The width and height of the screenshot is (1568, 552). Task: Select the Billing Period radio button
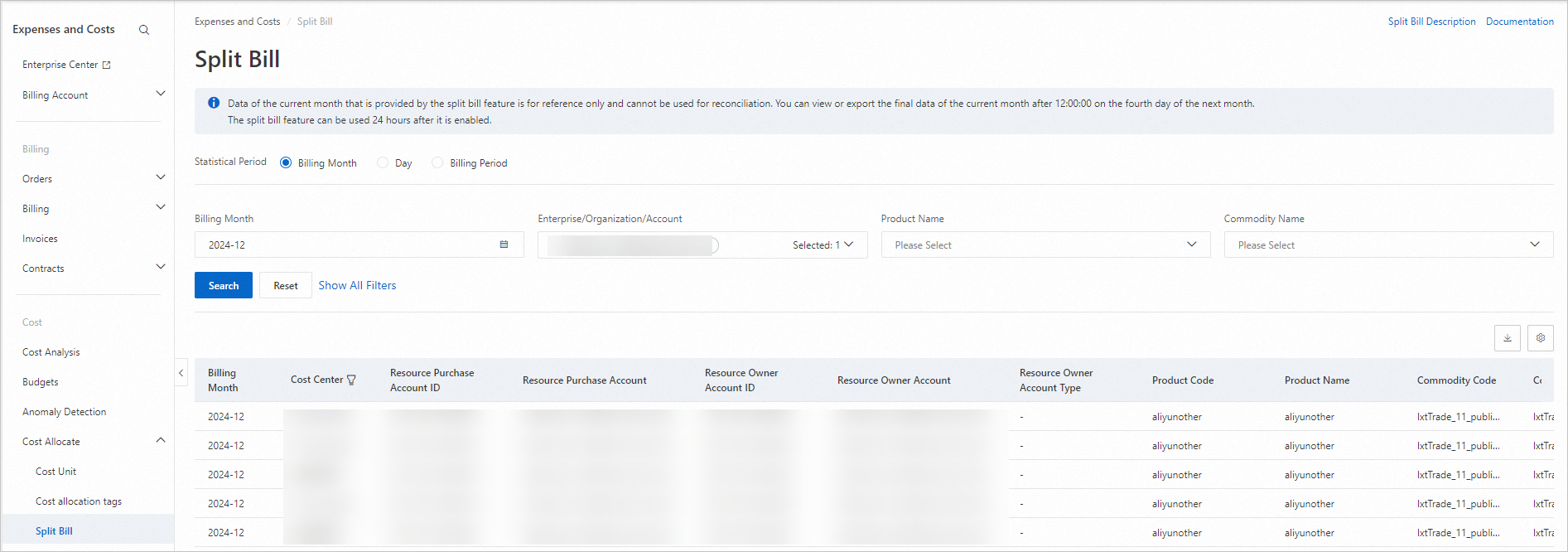(437, 162)
